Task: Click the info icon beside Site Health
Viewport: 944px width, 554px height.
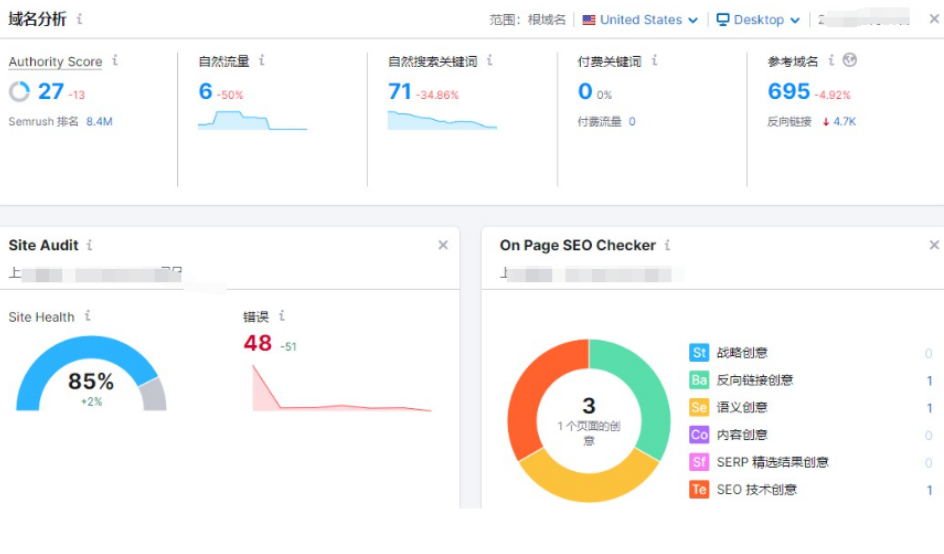Action: [88, 316]
